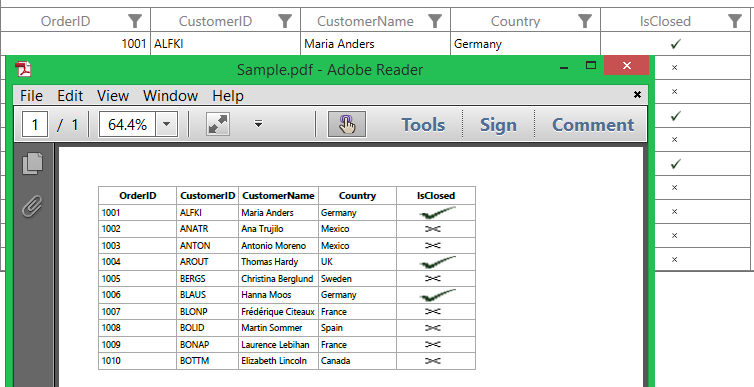Toggle the fit-to-window arrows tool in Adobe Reader
The width and height of the screenshot is (754, 387).
[x=218, y=125]
